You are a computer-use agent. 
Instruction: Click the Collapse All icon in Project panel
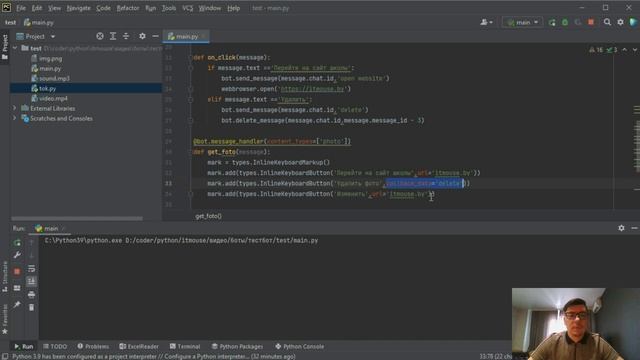click(x=126, y=36)
